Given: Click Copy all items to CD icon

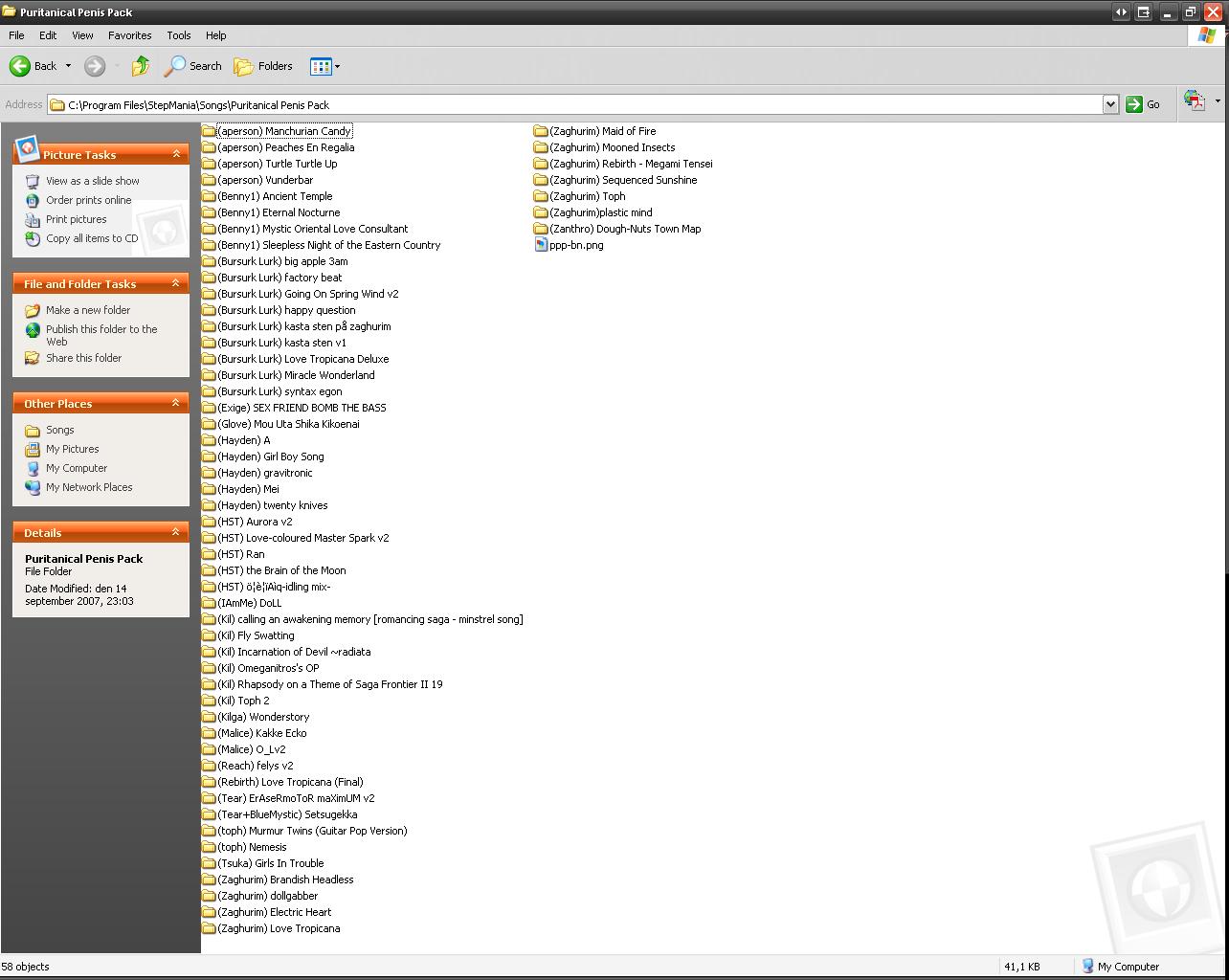Looking at the screenshot, I should (33, 238).
